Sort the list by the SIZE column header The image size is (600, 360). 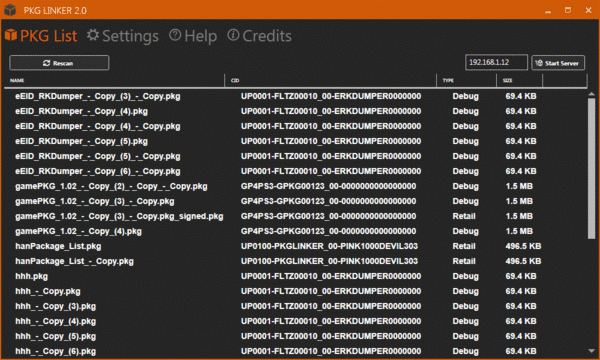tap(520, 80)
